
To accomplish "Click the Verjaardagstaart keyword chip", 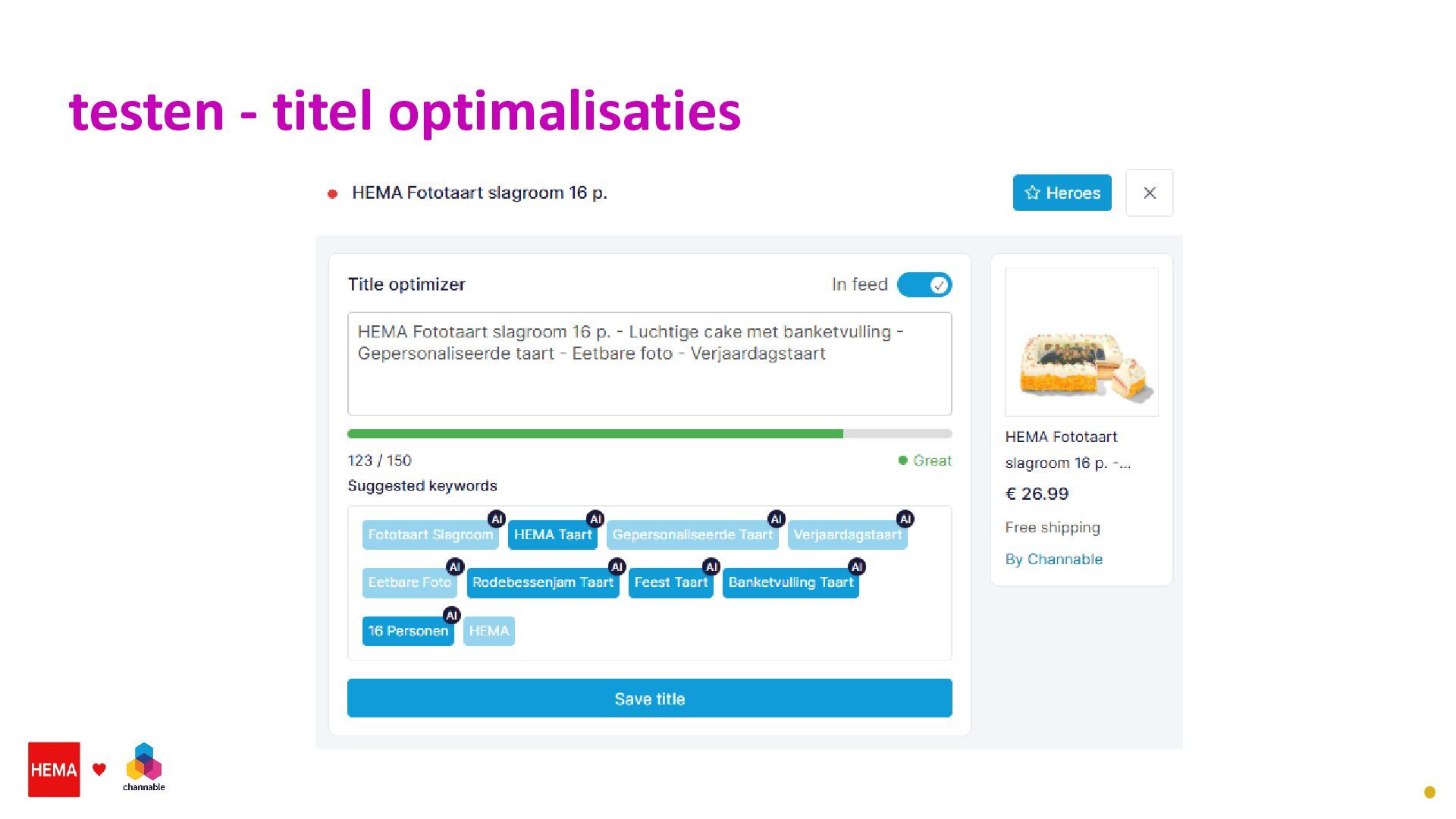I will [x=847, y=535].
